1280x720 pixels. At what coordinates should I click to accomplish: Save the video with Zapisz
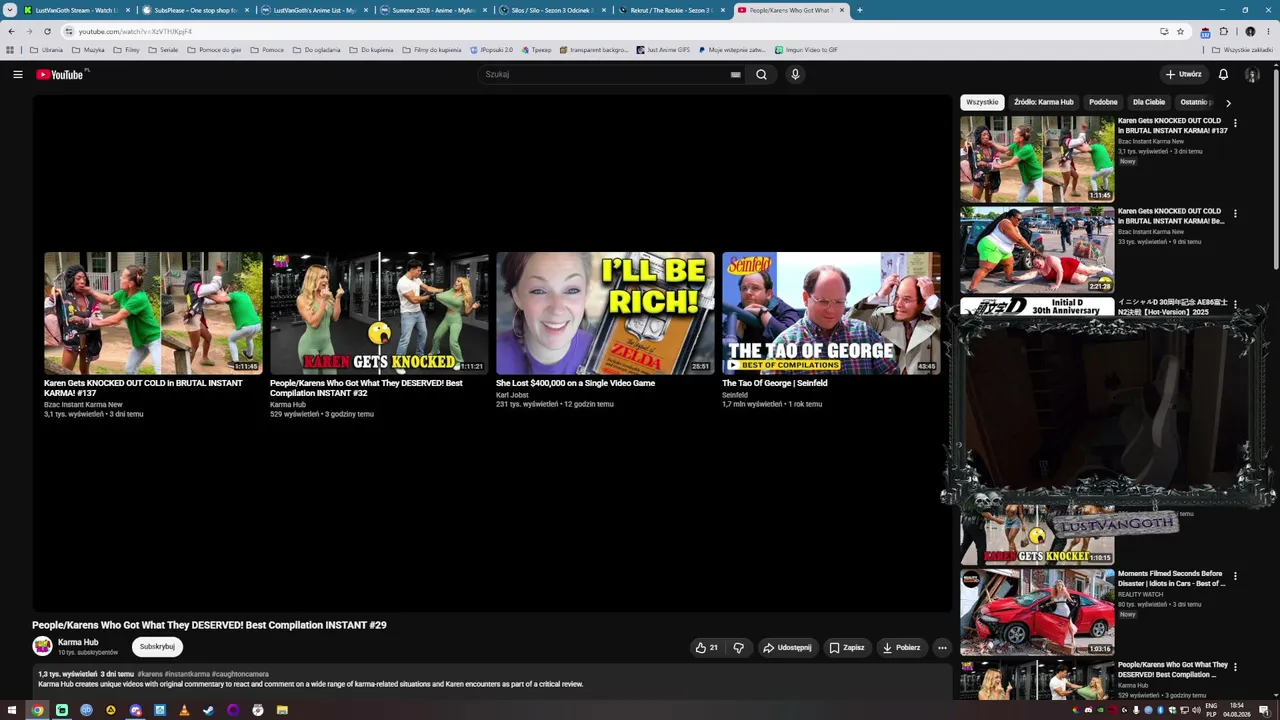click(x=846, y=647)
